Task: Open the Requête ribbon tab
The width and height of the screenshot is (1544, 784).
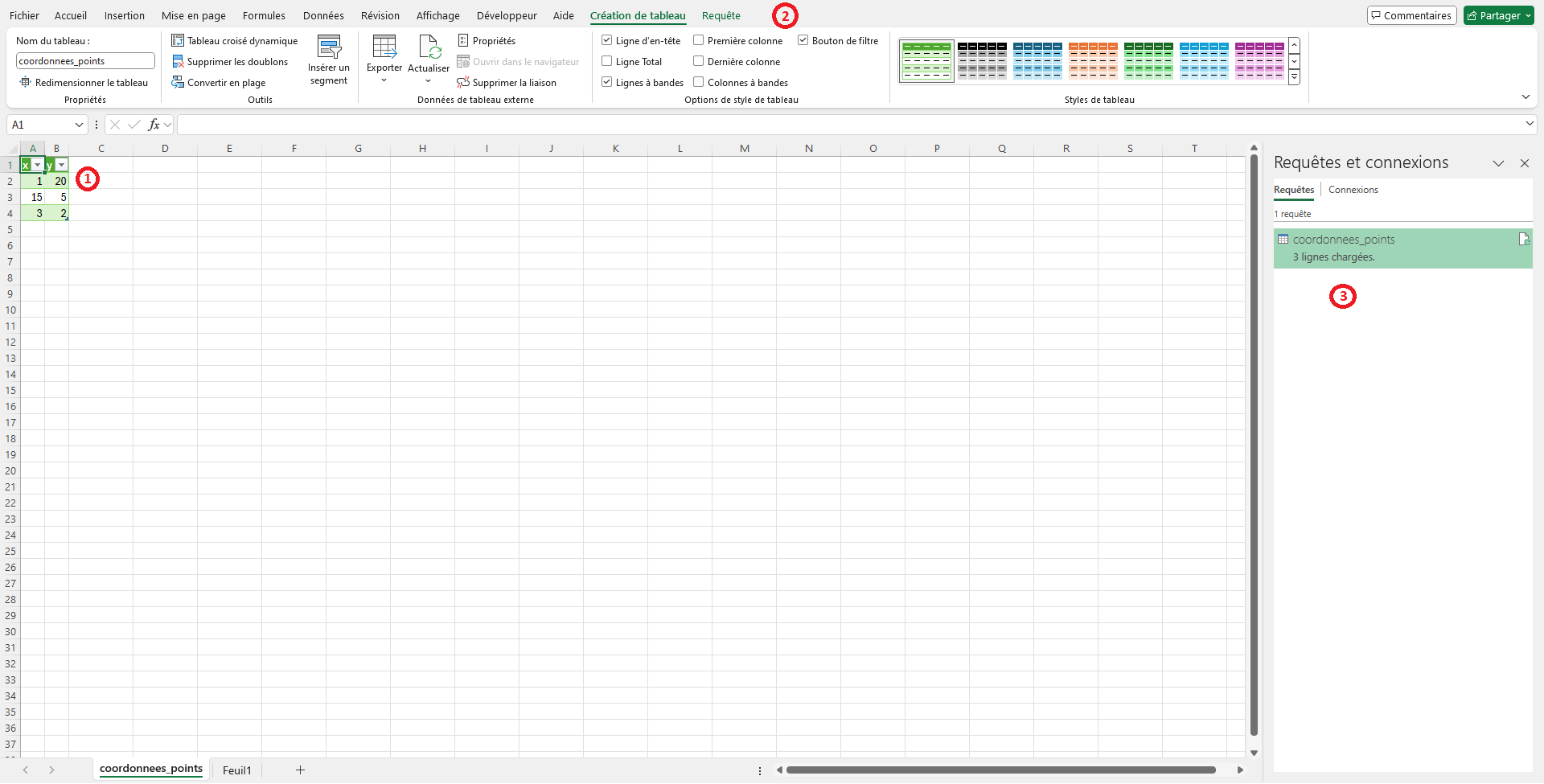Action: (x=721, y=15)
